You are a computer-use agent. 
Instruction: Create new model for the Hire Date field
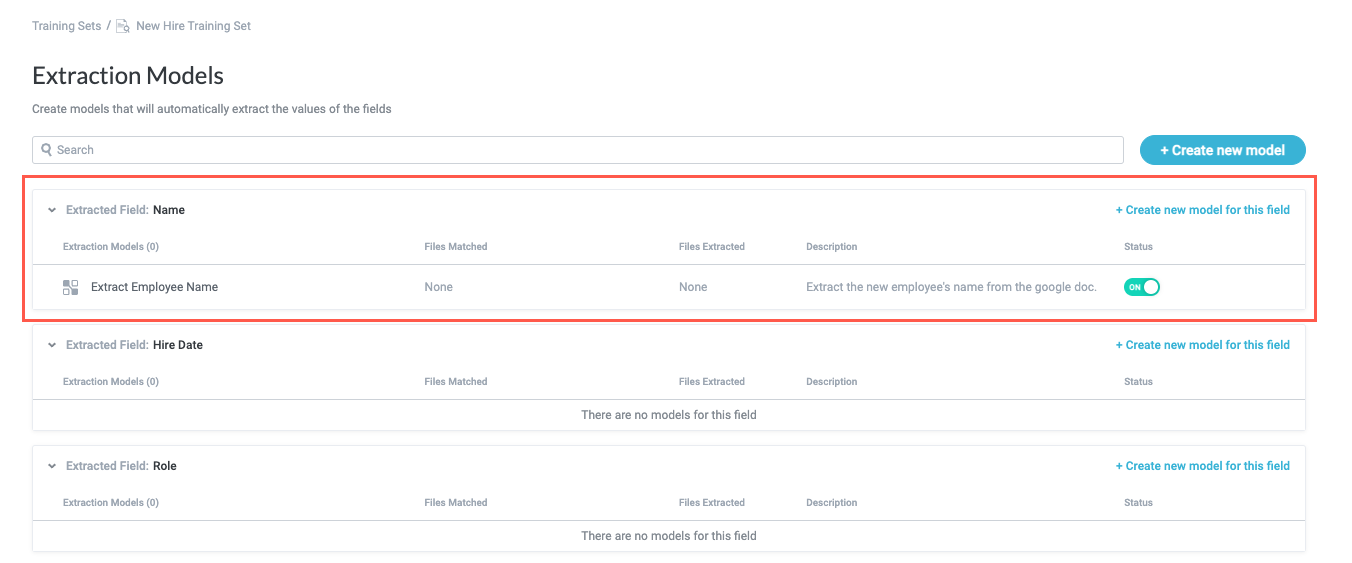point(1202,345)
